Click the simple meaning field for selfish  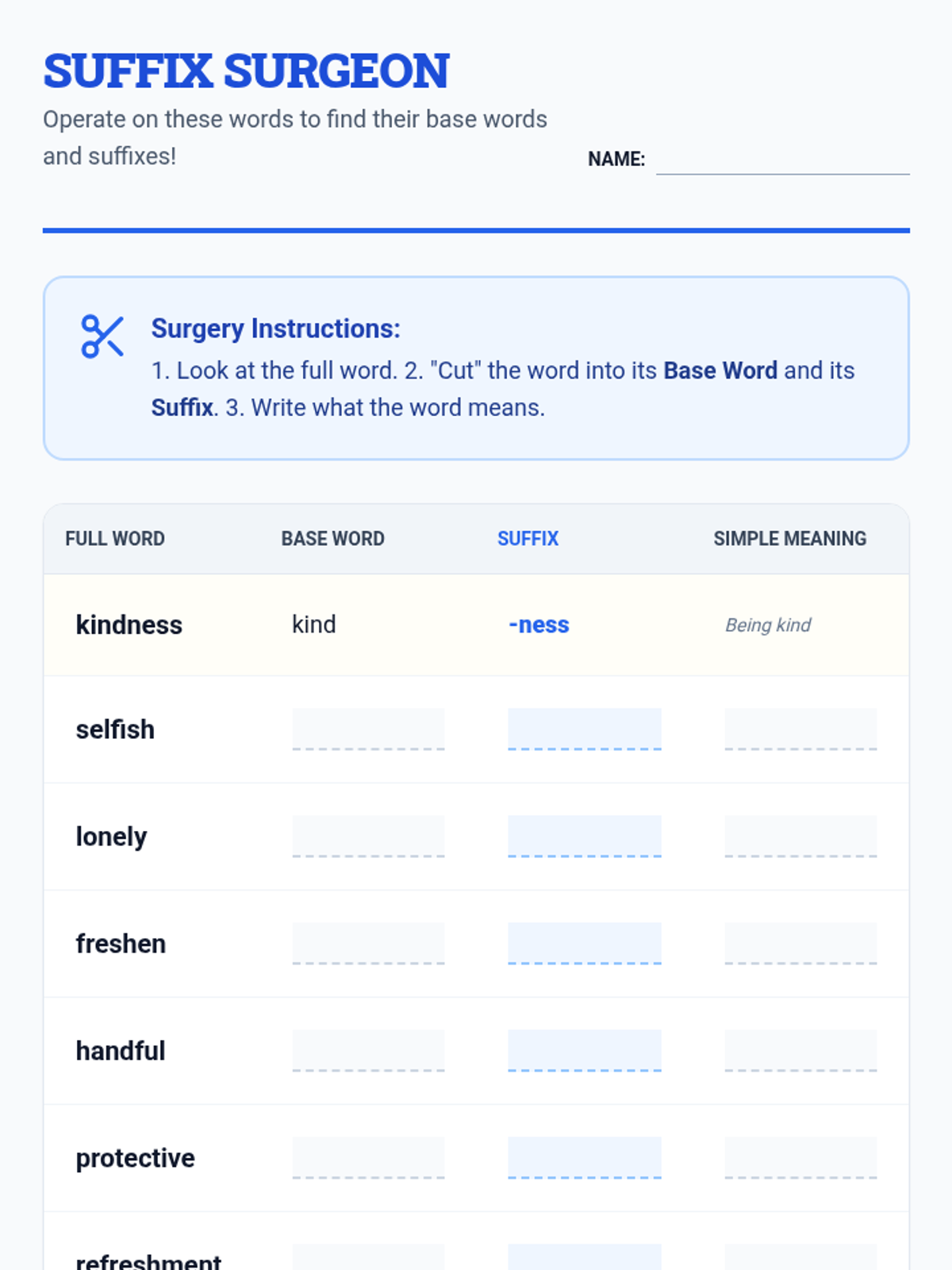click(x=800, y=729)
